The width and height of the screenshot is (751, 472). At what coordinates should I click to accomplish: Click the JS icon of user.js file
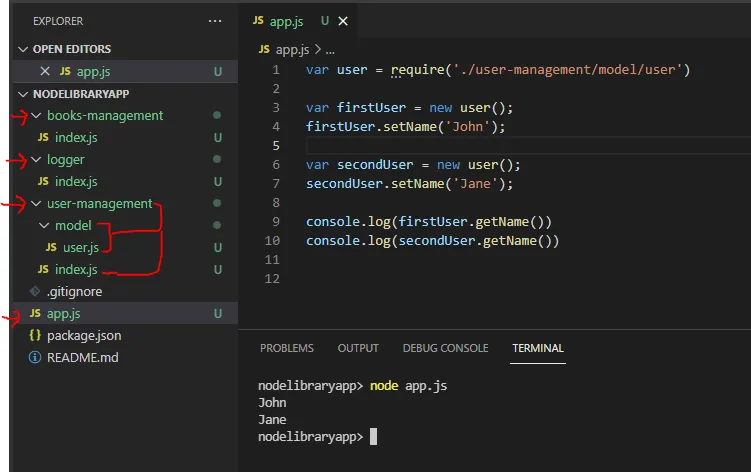tap(52, 247)
